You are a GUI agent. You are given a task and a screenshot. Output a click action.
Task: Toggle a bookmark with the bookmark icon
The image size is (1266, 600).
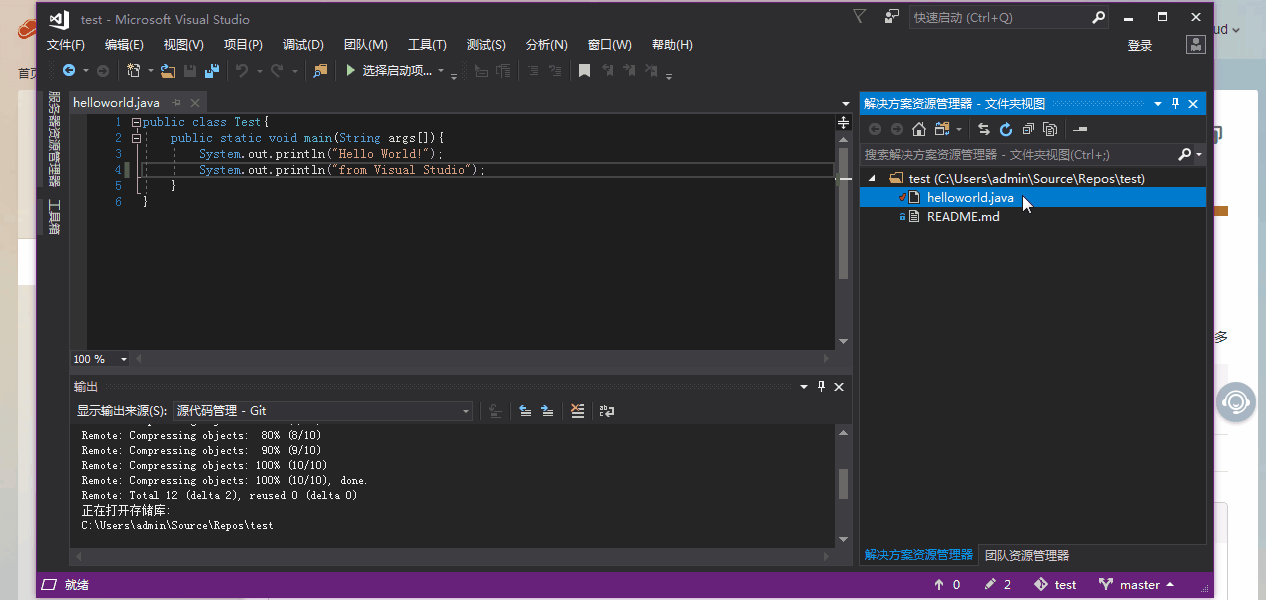[x=585, y=71]
